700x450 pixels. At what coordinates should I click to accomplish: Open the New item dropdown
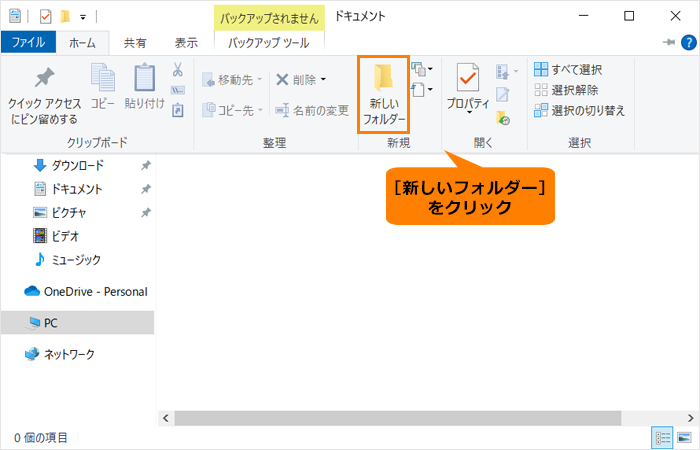[x=422, y=69]
